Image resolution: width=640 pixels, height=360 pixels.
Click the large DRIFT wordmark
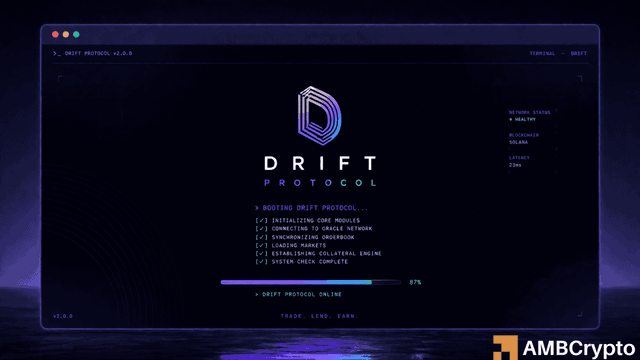point(320,163)
